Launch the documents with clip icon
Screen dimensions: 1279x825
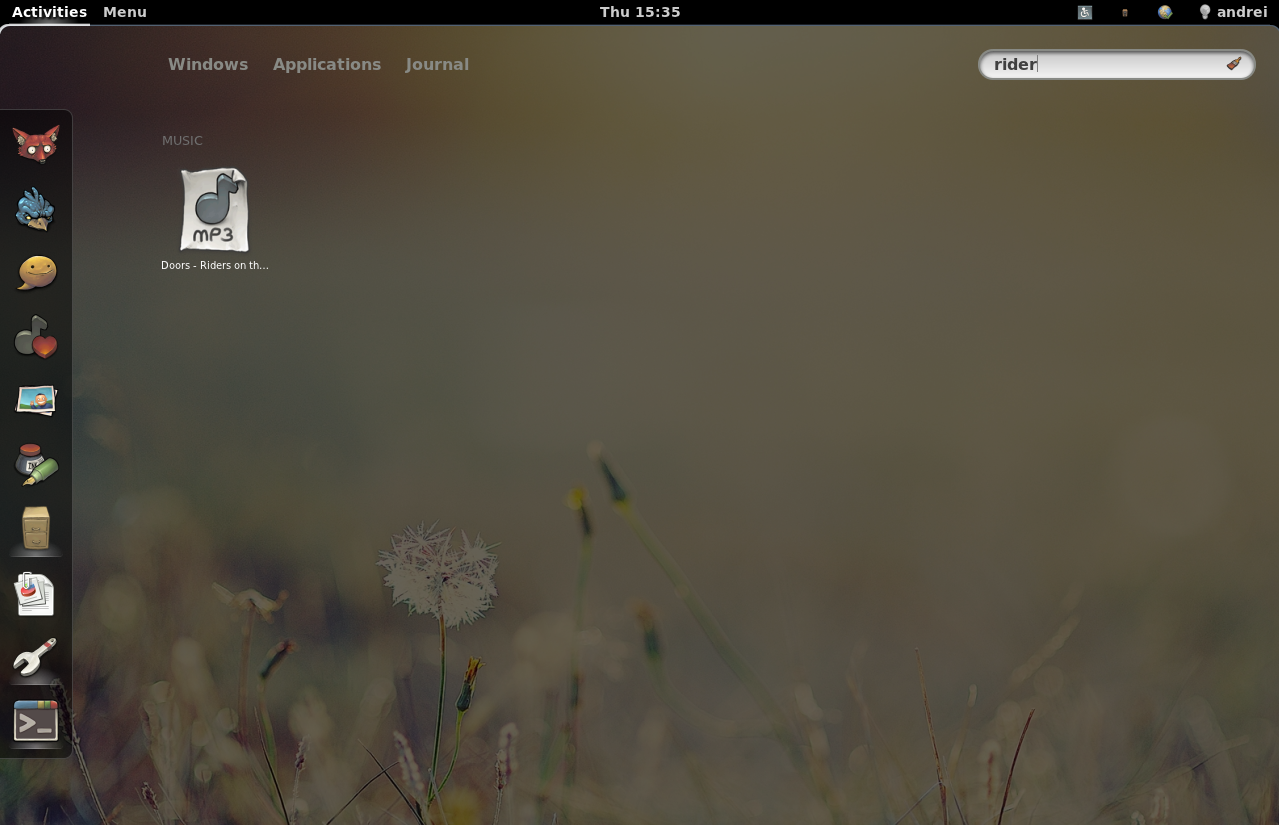(36, 593)
